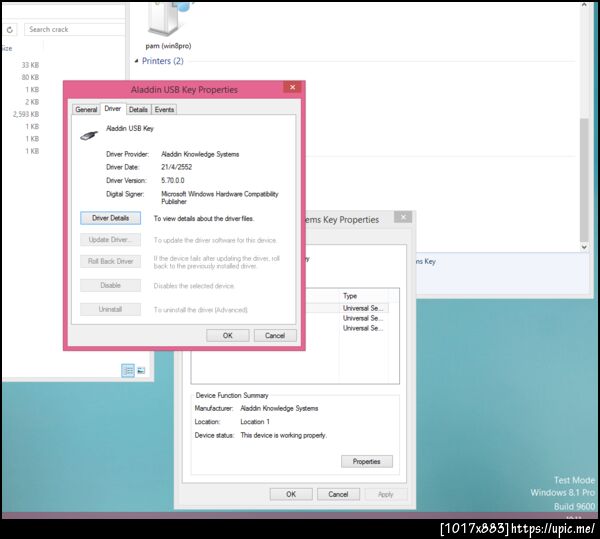Click the Search crack input field

click(x=75, y=29)
